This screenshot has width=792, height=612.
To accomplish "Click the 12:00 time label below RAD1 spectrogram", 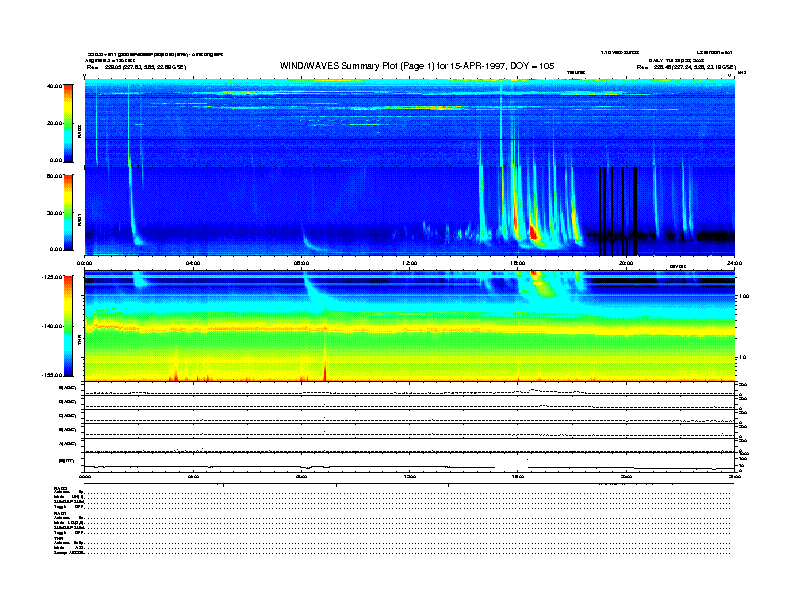I will tap(410, 263).
